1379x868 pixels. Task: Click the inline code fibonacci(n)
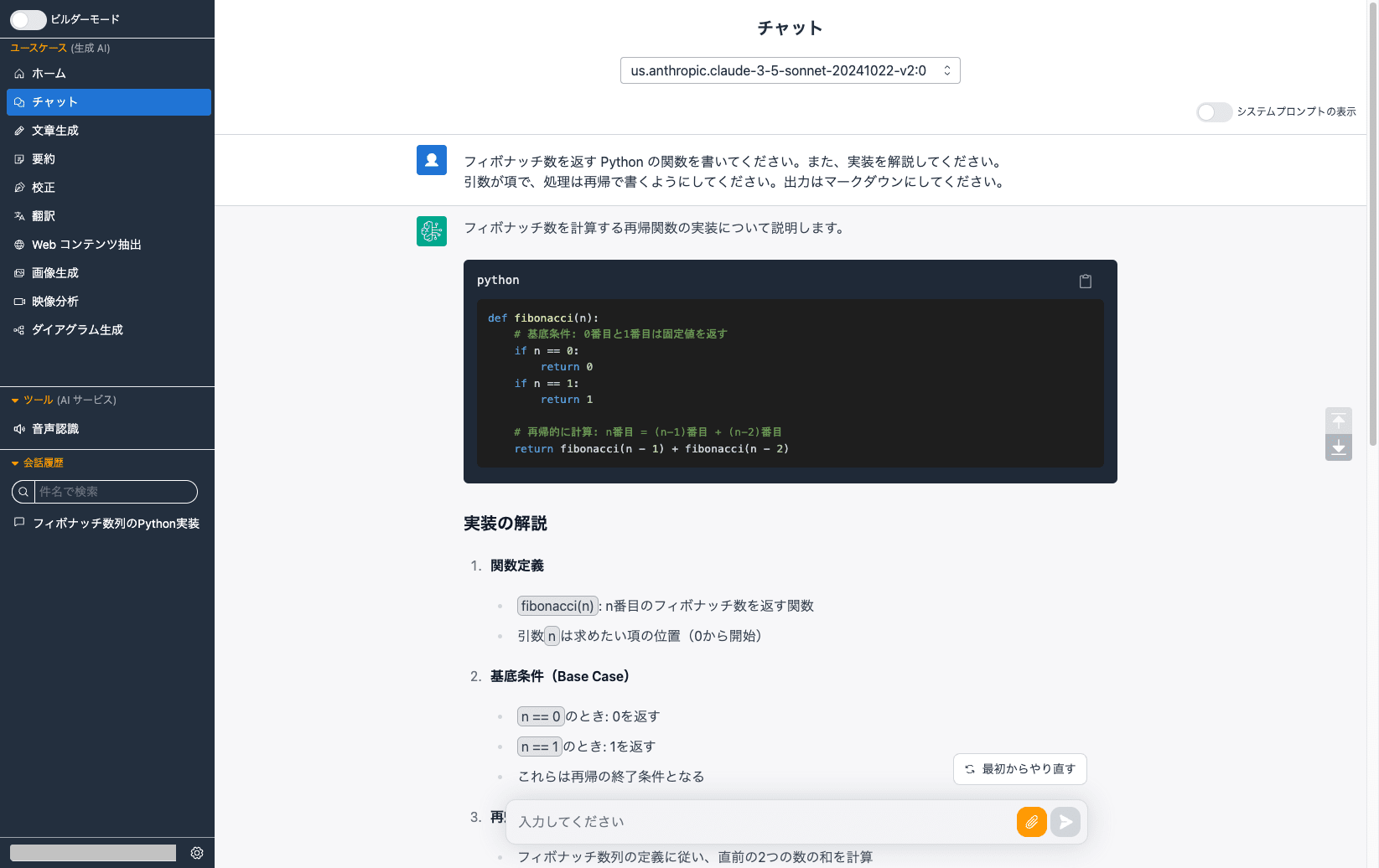tap(557, 606)
